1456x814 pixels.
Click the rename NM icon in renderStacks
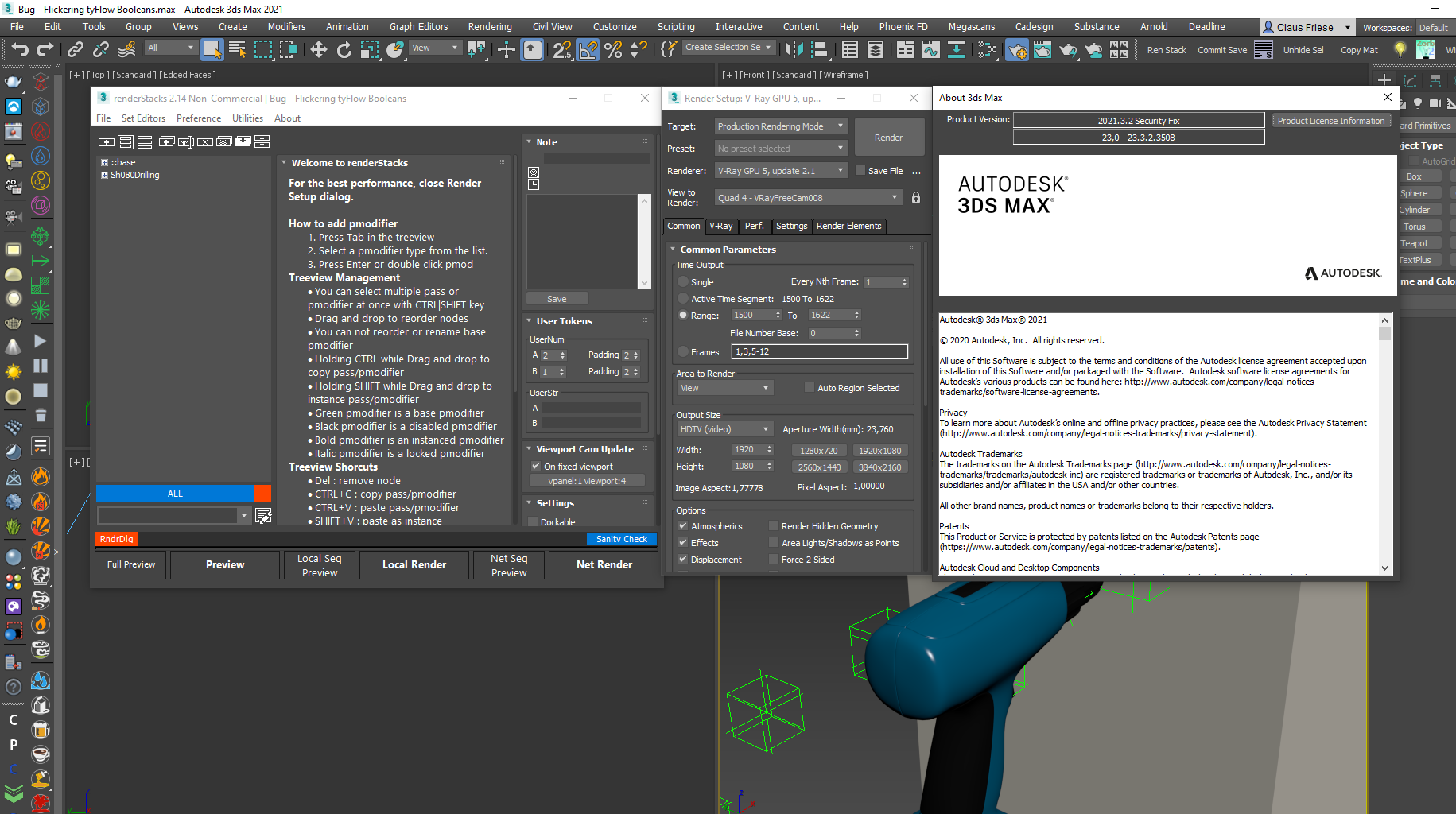186,141
